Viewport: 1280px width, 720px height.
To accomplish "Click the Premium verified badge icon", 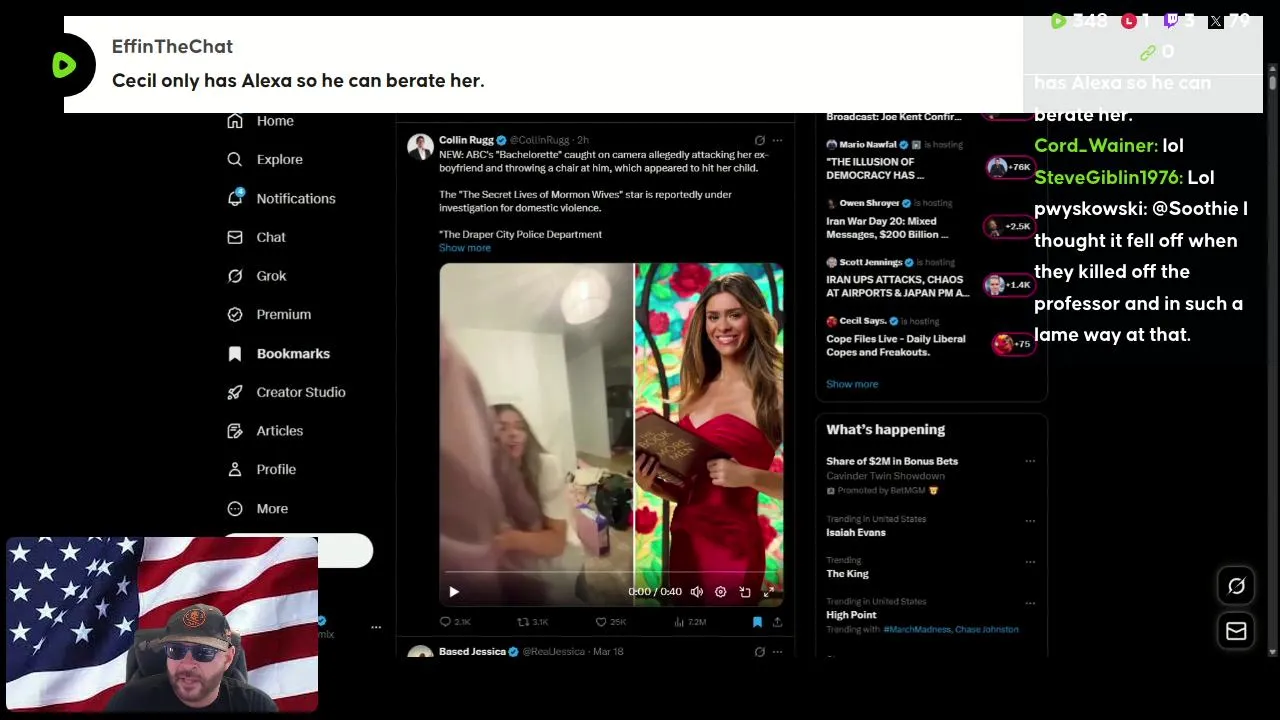I will click(x=235, y=314).
